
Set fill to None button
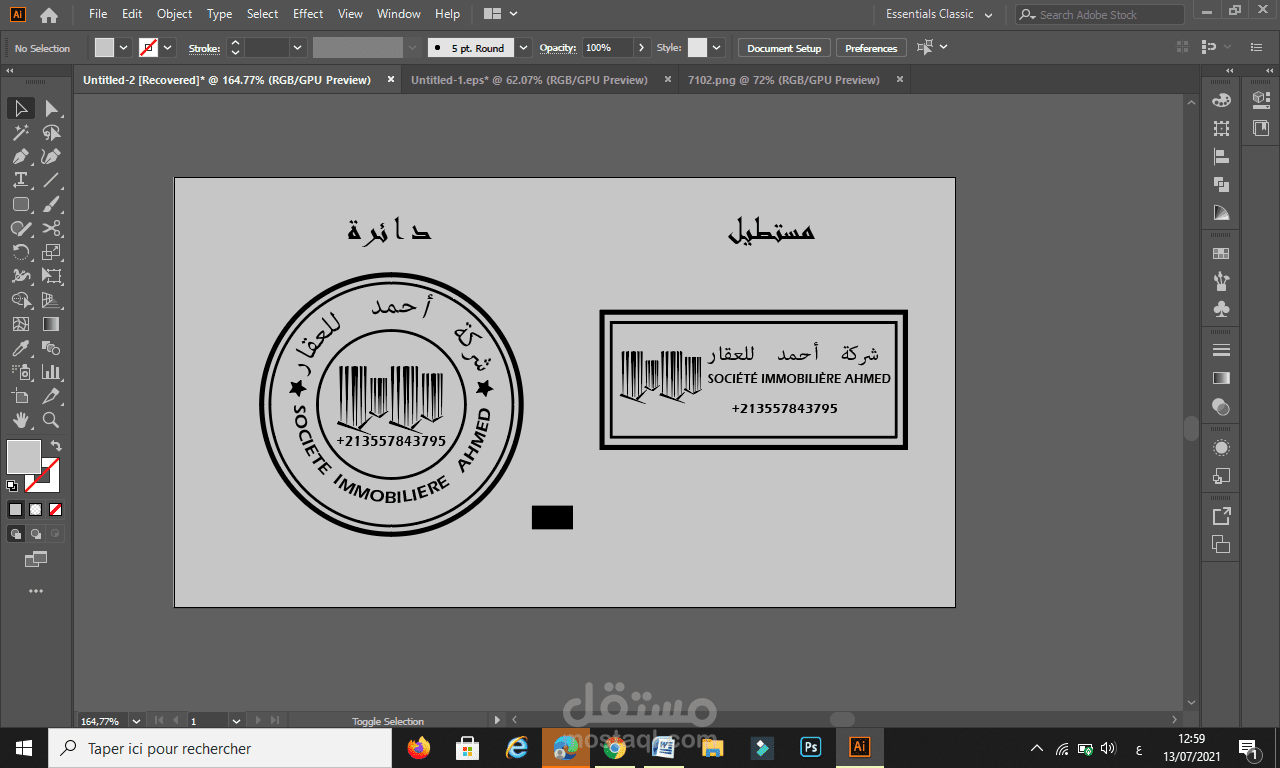(56, 509)
